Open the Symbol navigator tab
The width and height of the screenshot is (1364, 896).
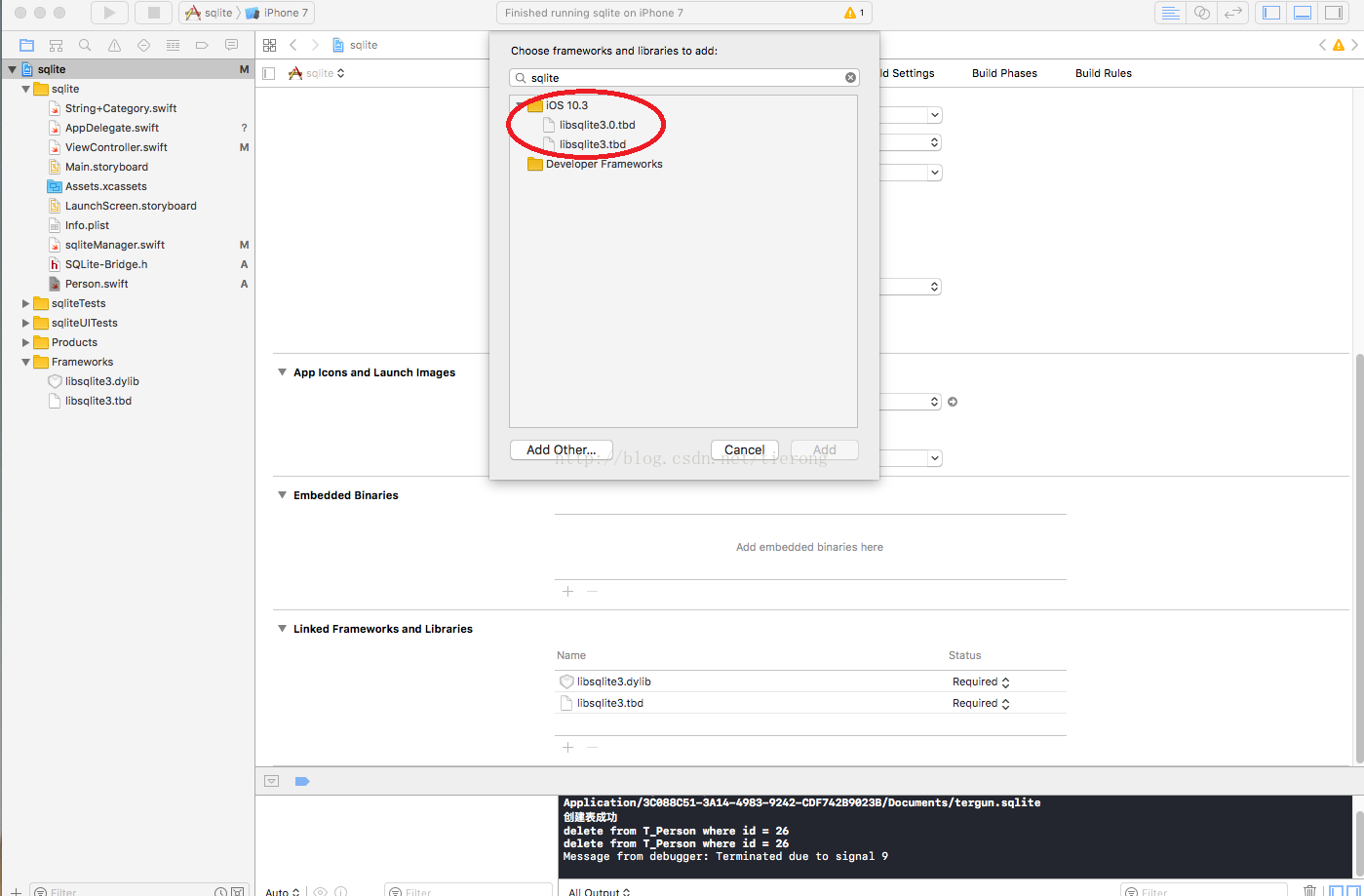pos(56,45)
